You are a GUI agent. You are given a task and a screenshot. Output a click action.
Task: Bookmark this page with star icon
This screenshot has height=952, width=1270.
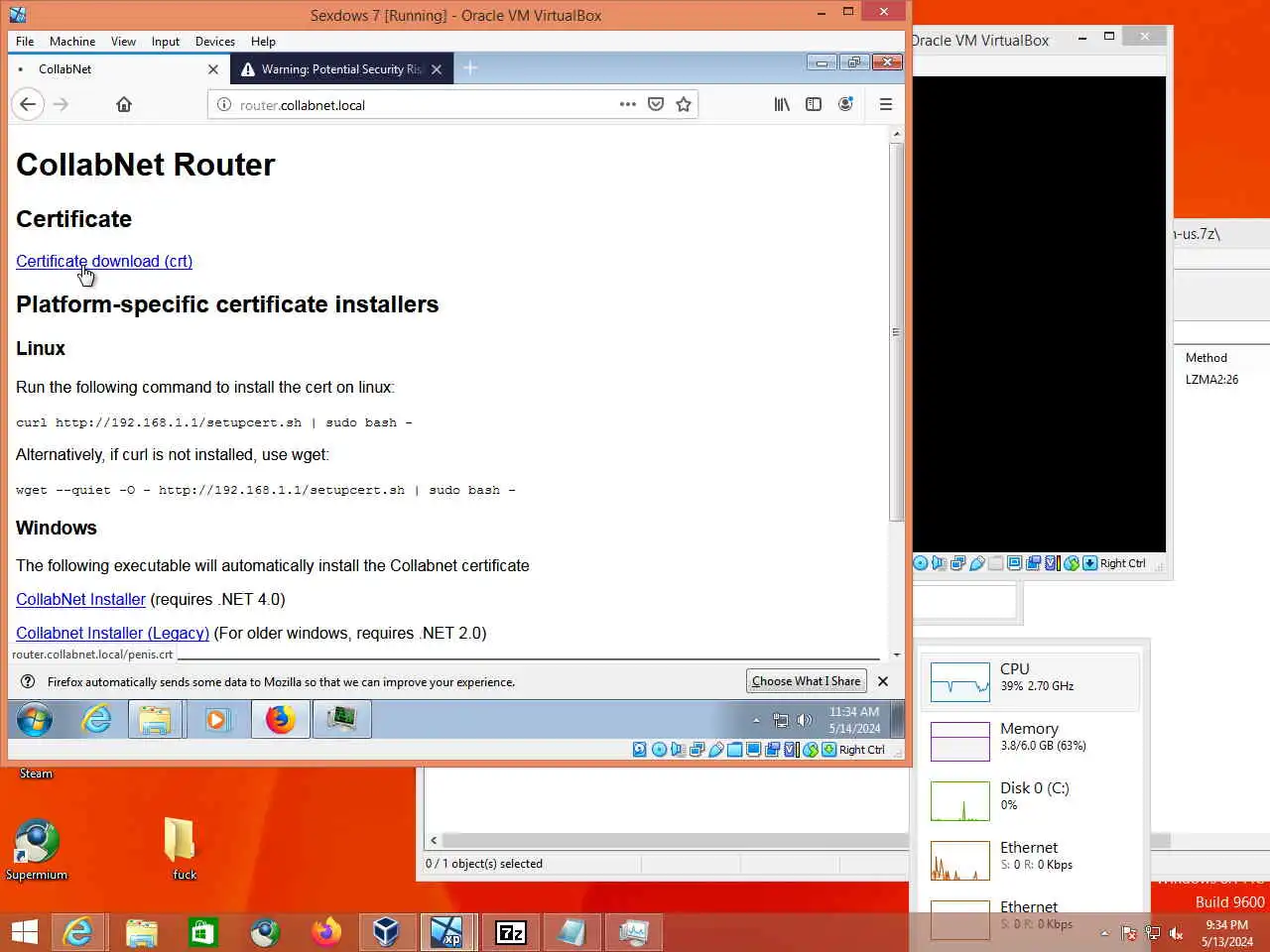(x=684, y=104)
